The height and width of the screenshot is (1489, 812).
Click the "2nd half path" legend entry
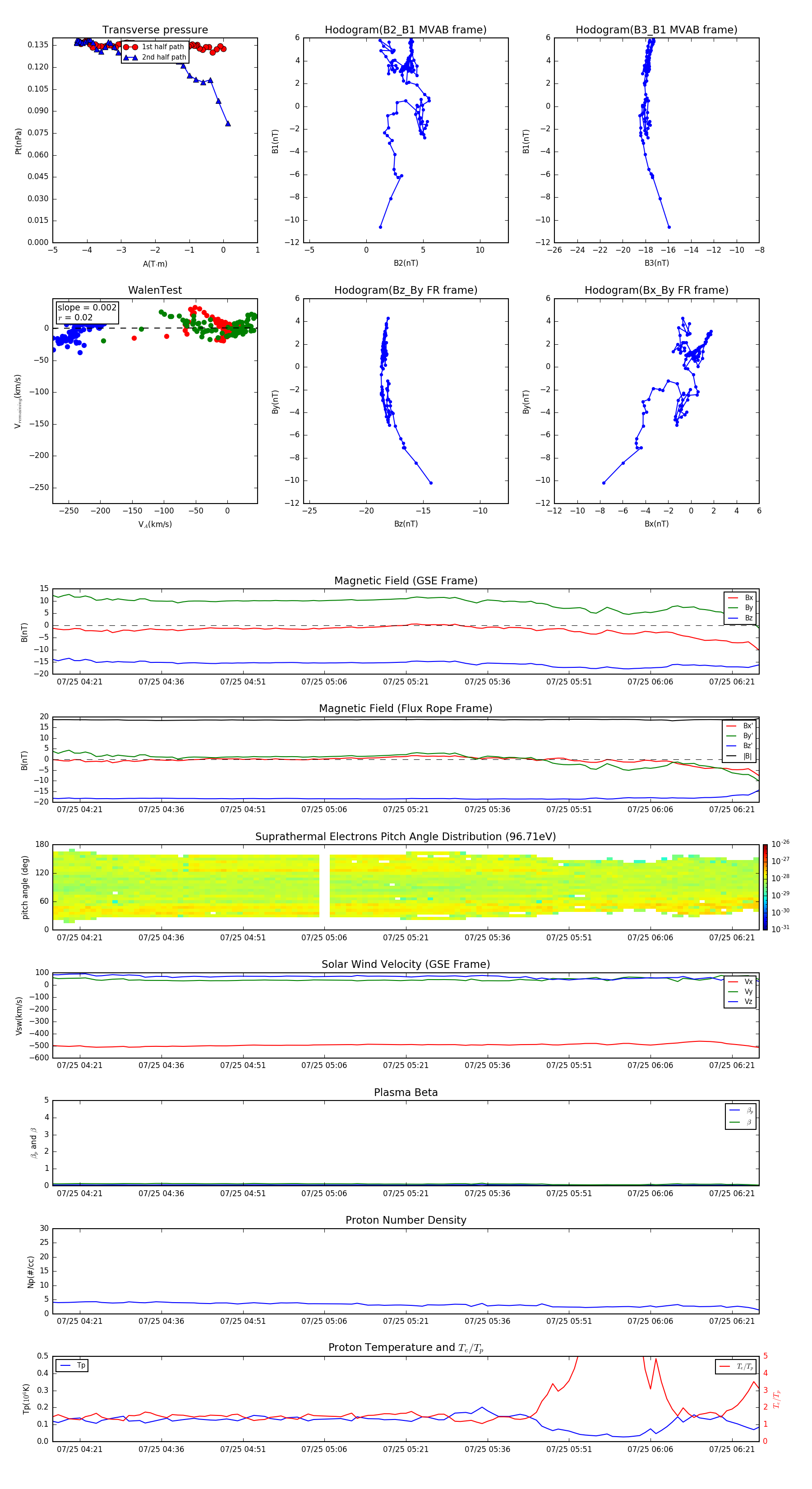point(155,57)
